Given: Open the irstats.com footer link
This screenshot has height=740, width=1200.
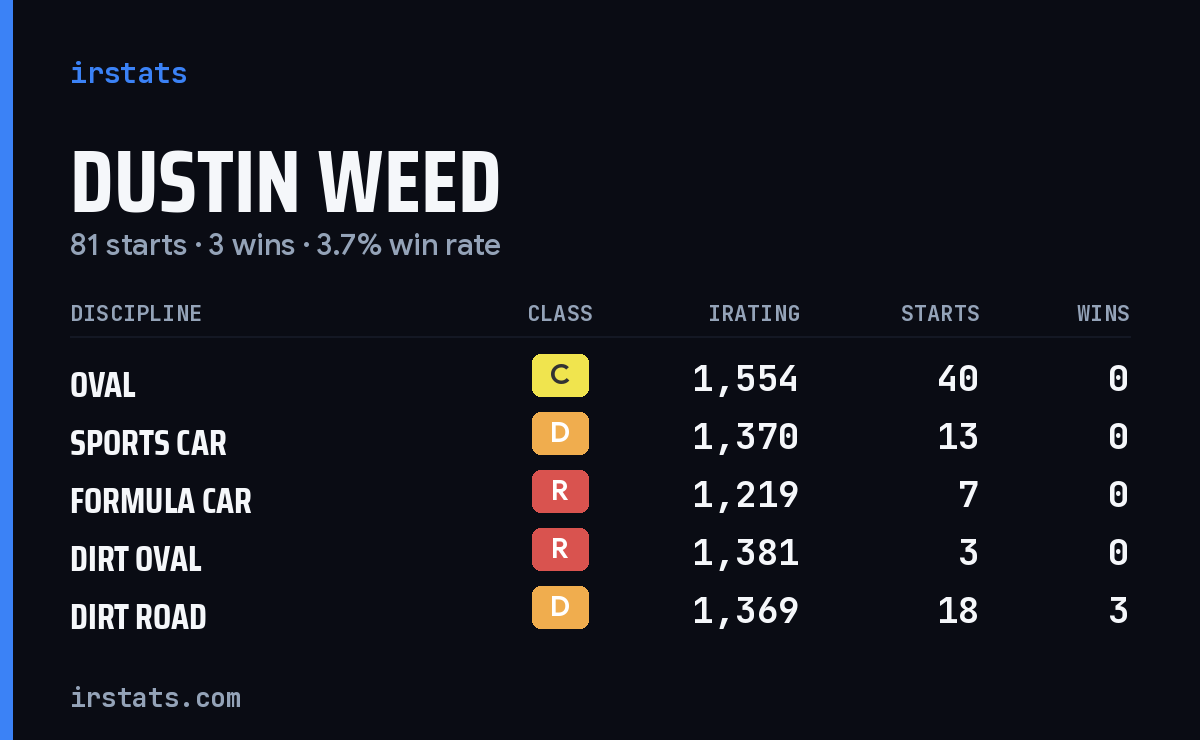Looking at the screenshot, I should 155,697.
